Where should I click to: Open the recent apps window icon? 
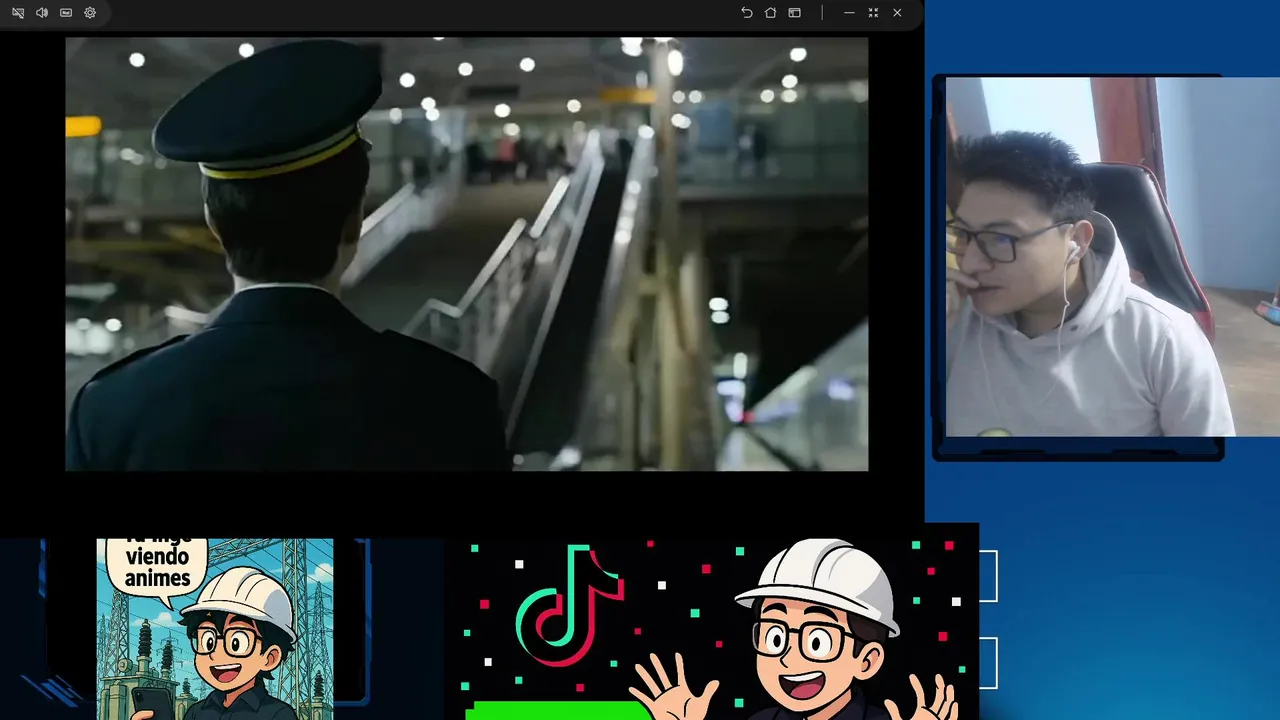point(794,13)
